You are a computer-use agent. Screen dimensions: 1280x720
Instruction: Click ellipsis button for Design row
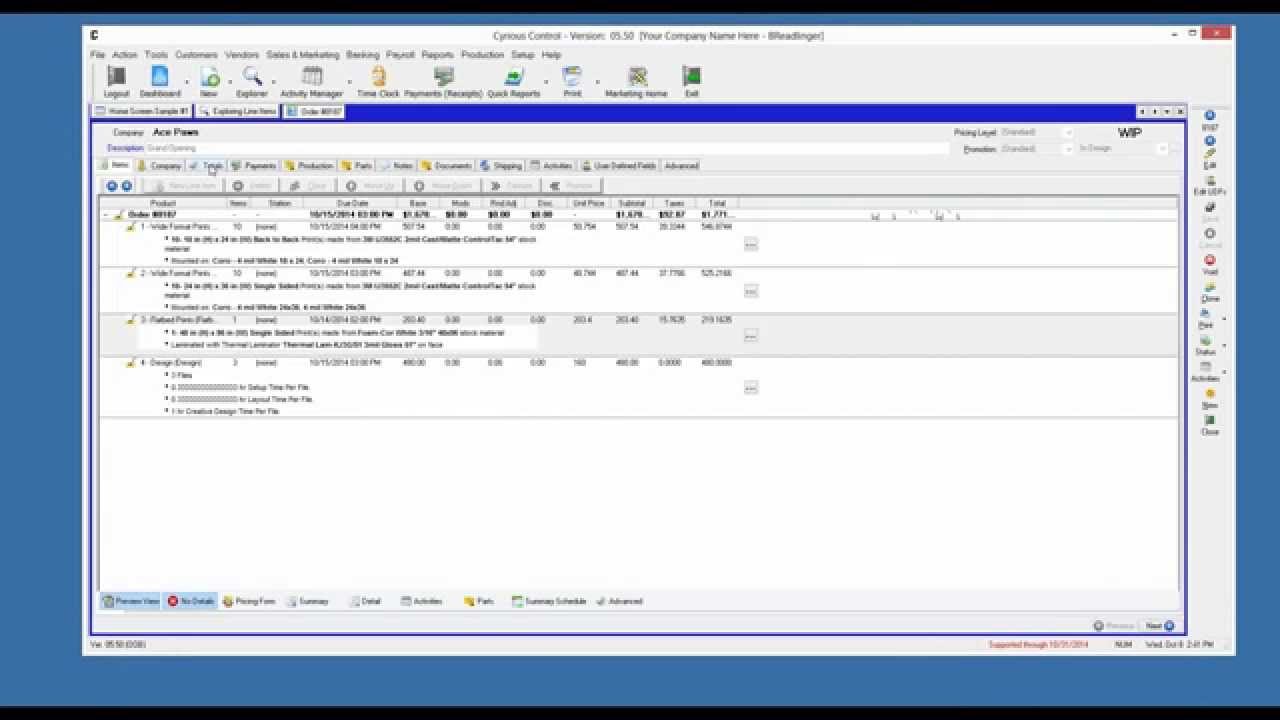pyautogui.click(x=751, y=387)
